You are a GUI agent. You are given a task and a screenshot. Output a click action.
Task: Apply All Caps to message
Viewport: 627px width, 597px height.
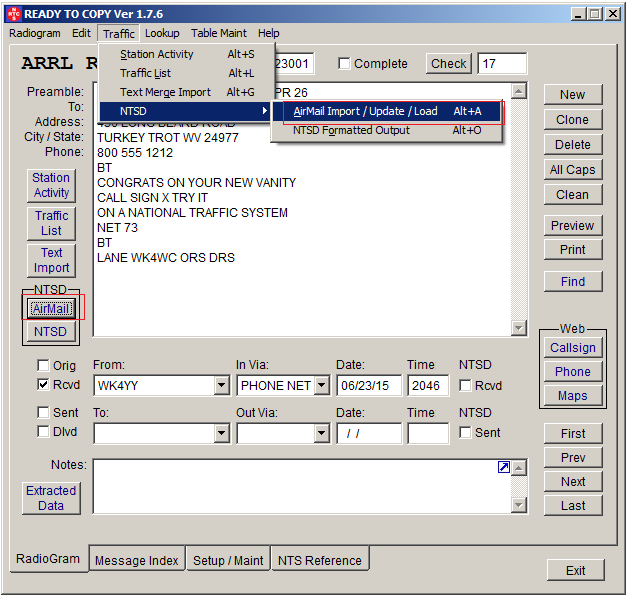tap(573, 170)
